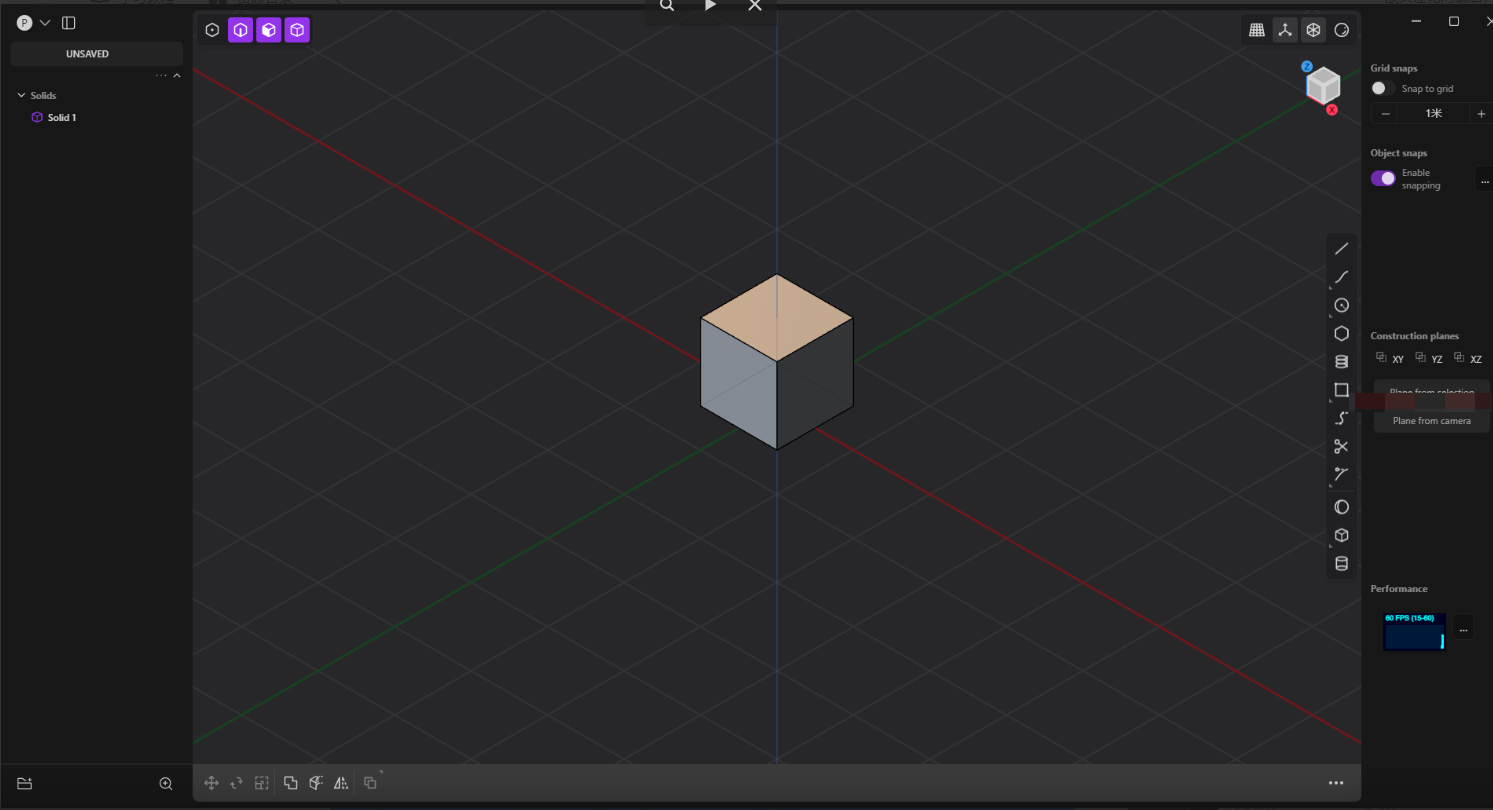Set the XY construction plane
1493x810 pixels.
(1390, 358)
